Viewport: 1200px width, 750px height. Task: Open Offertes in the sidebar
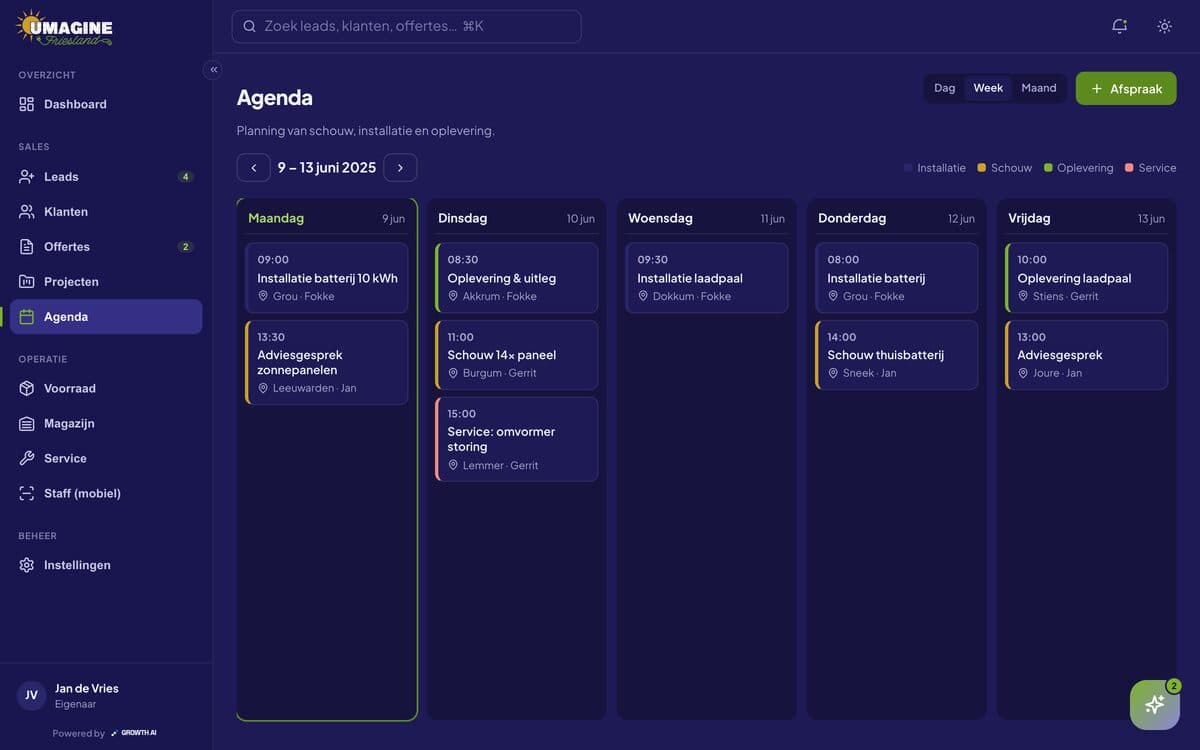click(106, 247)
